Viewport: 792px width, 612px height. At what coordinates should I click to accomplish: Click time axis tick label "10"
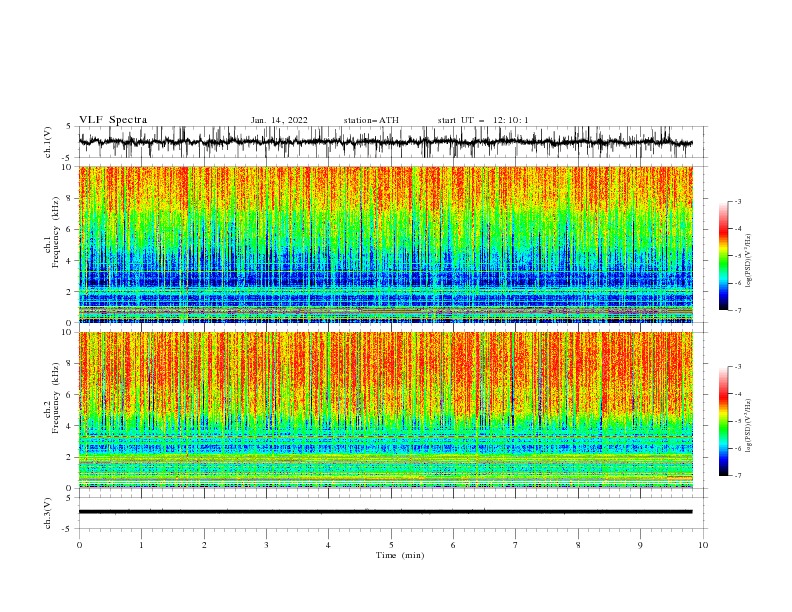coord(703,545)
